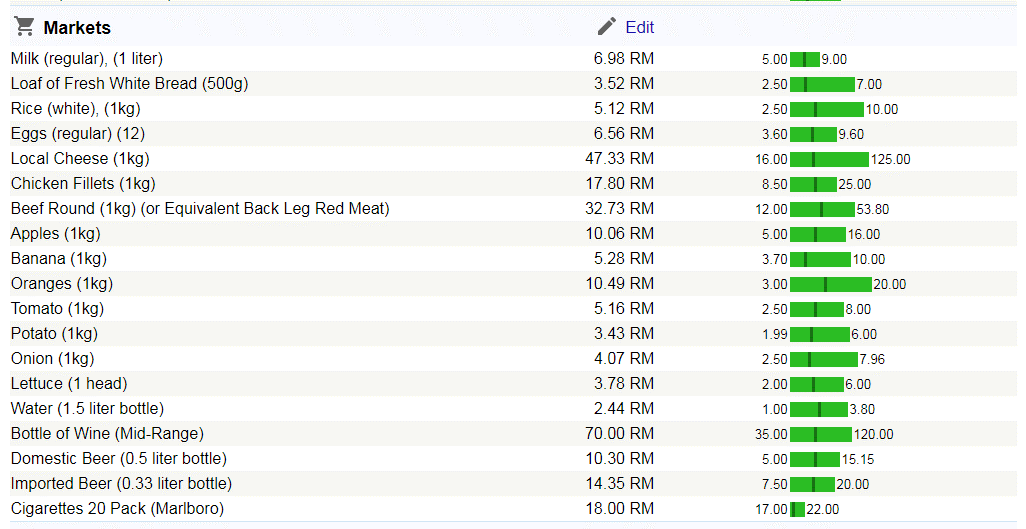
Task: Select Loaf of Fresh White Bread (500g)
Action: [130, 84]
